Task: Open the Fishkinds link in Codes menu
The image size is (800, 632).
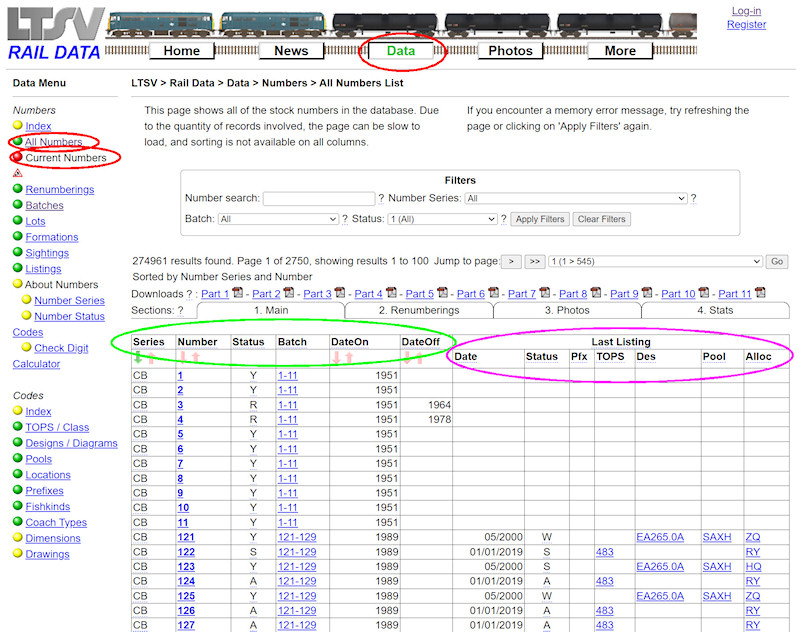Action: point(47,507)
